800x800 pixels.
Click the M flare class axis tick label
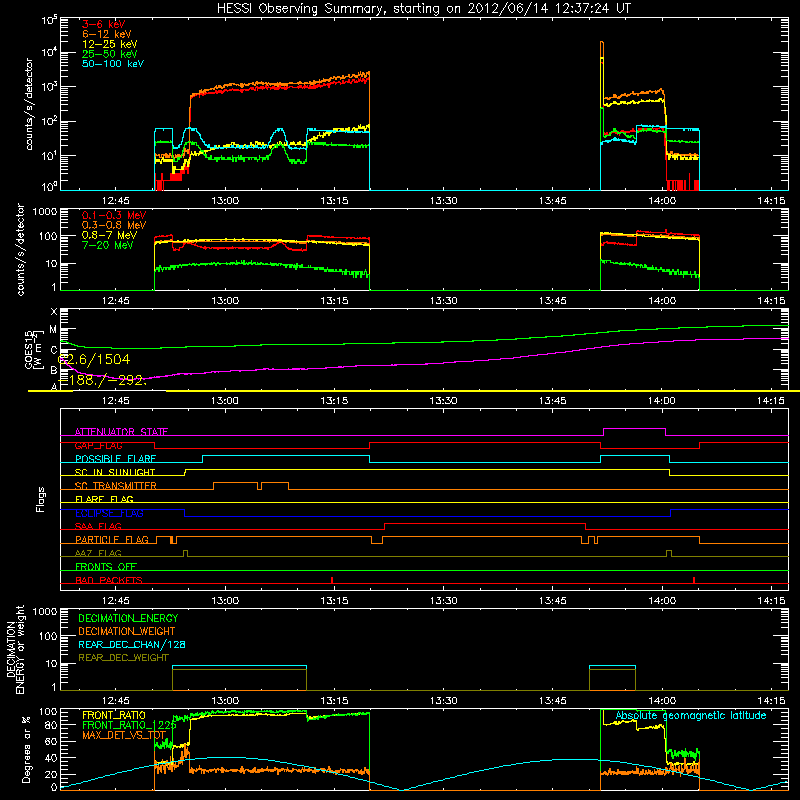tap(53, 330)
